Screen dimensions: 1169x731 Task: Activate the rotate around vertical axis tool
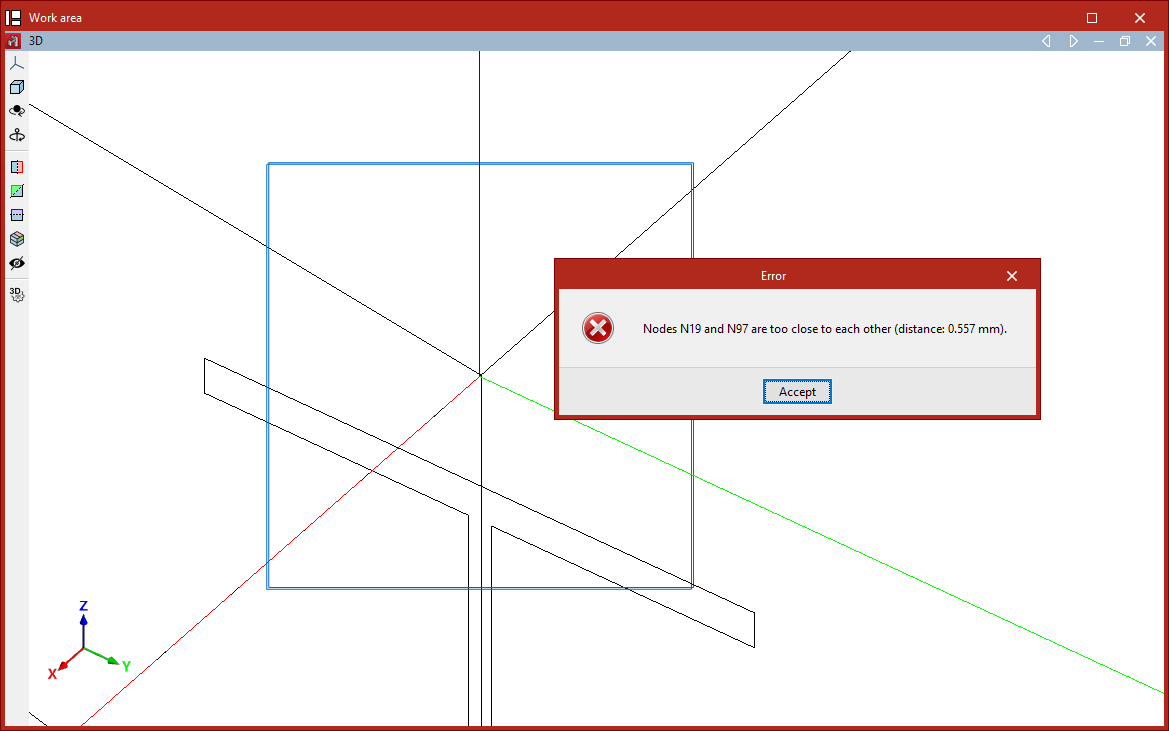pos(16,135)
